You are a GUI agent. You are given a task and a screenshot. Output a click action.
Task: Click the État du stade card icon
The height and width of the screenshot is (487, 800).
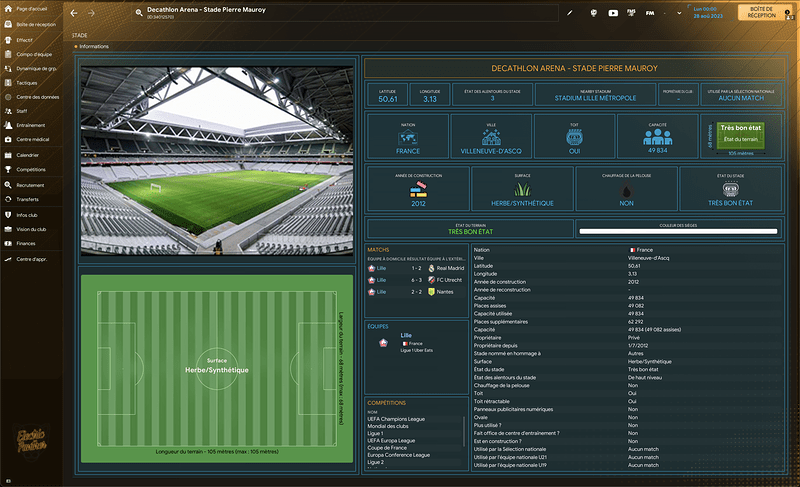coord(731,189)
